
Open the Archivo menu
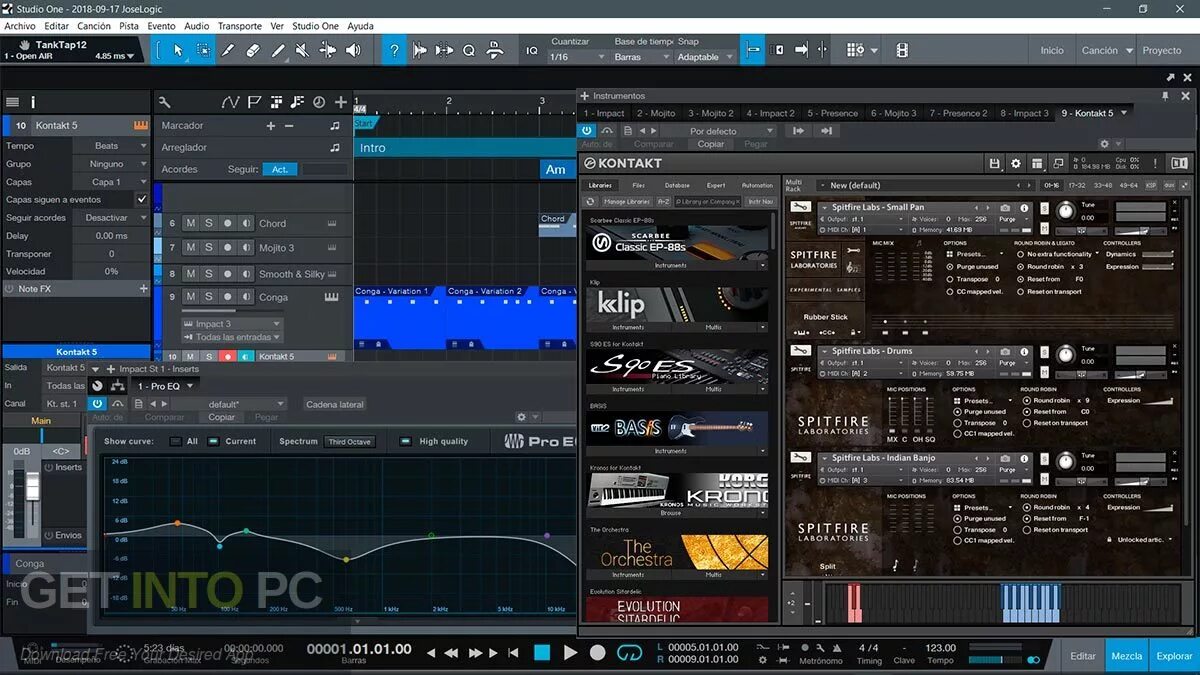pos(20,26)
